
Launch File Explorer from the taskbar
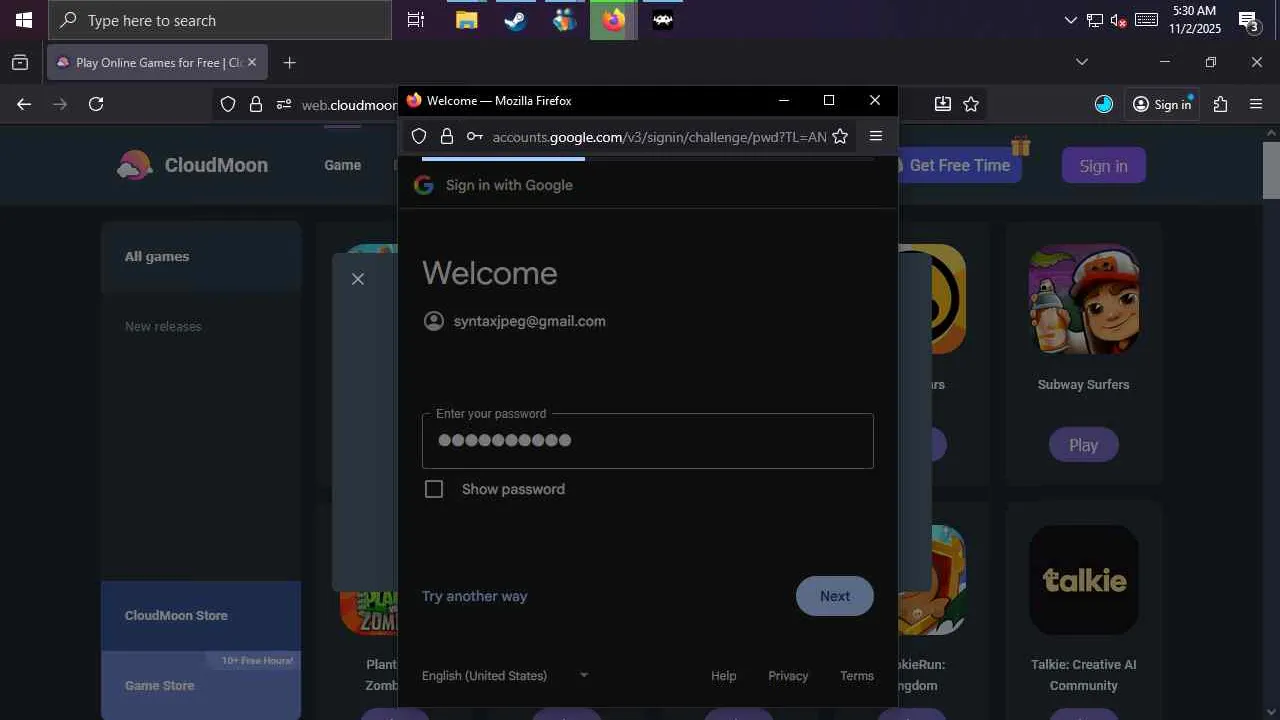(x=466, y=20)
